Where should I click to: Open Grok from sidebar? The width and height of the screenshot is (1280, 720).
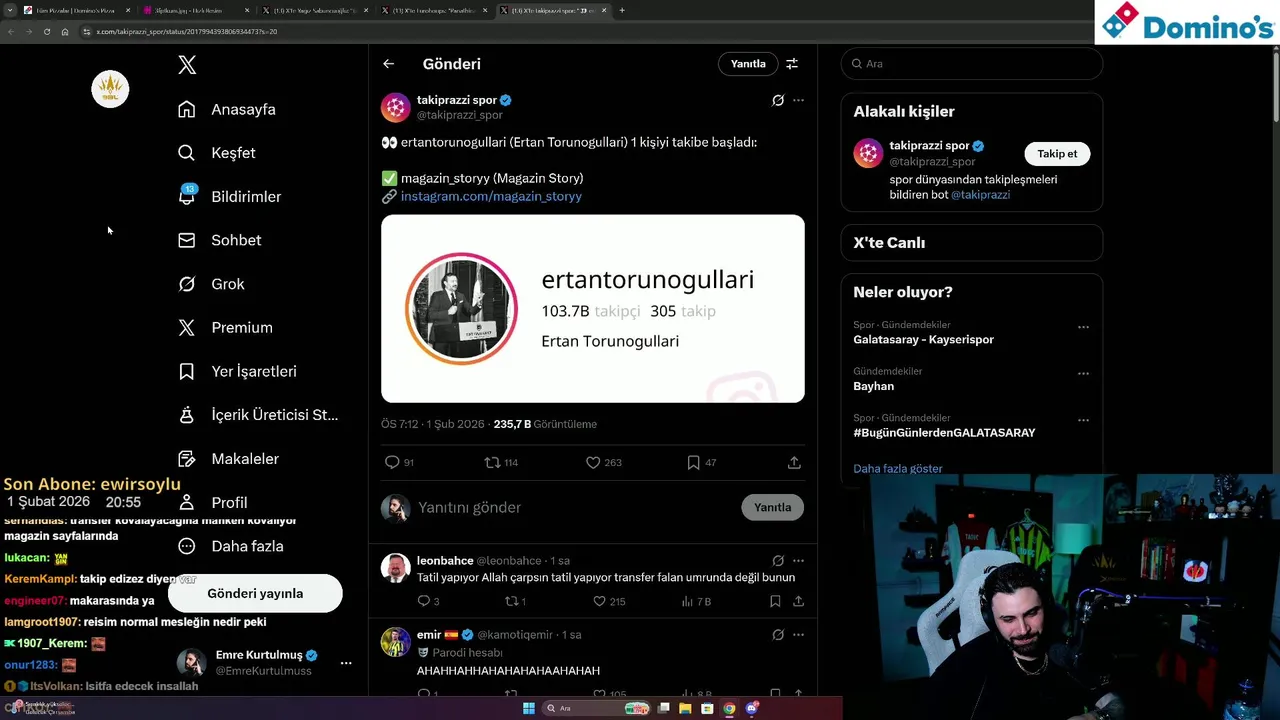(211, 284)
